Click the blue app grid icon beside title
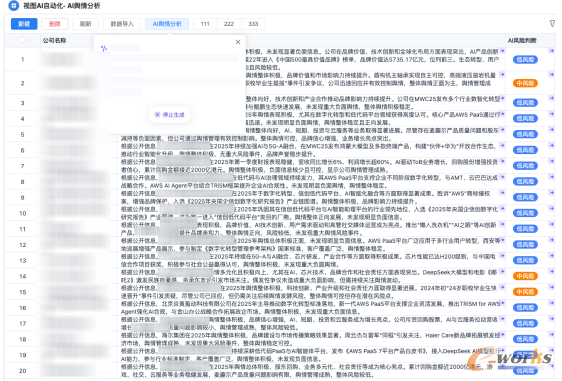 tap(13, 5)
